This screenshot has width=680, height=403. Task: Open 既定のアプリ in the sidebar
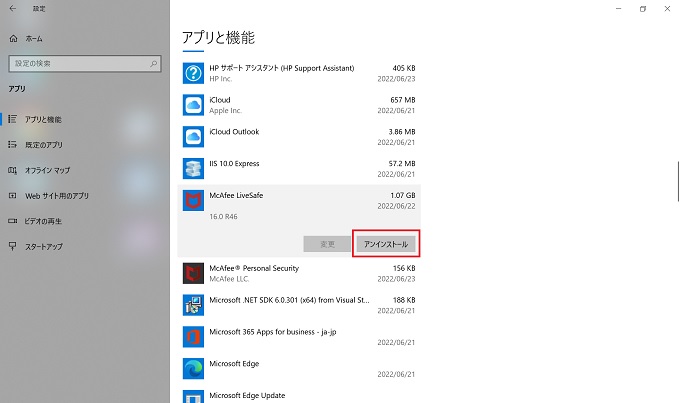[85, 145]
